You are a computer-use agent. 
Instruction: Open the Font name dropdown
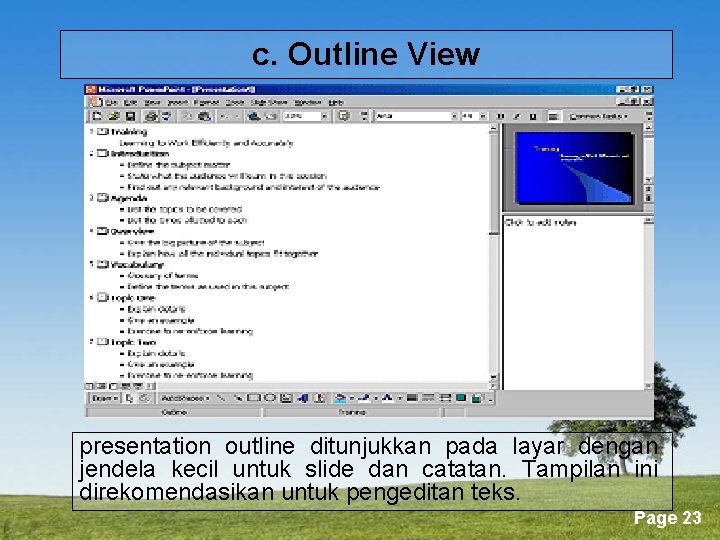click(454, 116)
